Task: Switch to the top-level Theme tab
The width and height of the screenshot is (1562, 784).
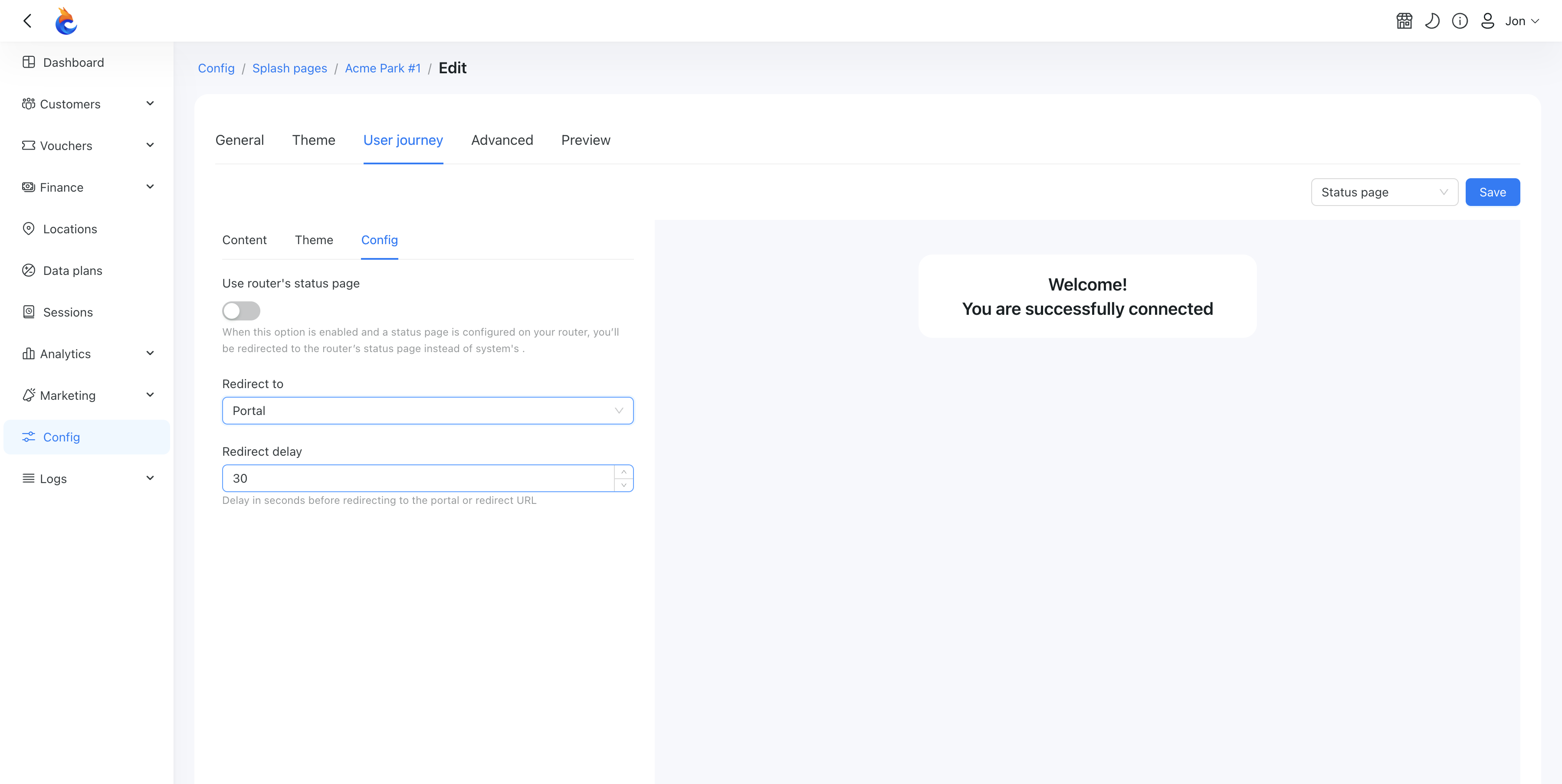Action: coord(314,140)
